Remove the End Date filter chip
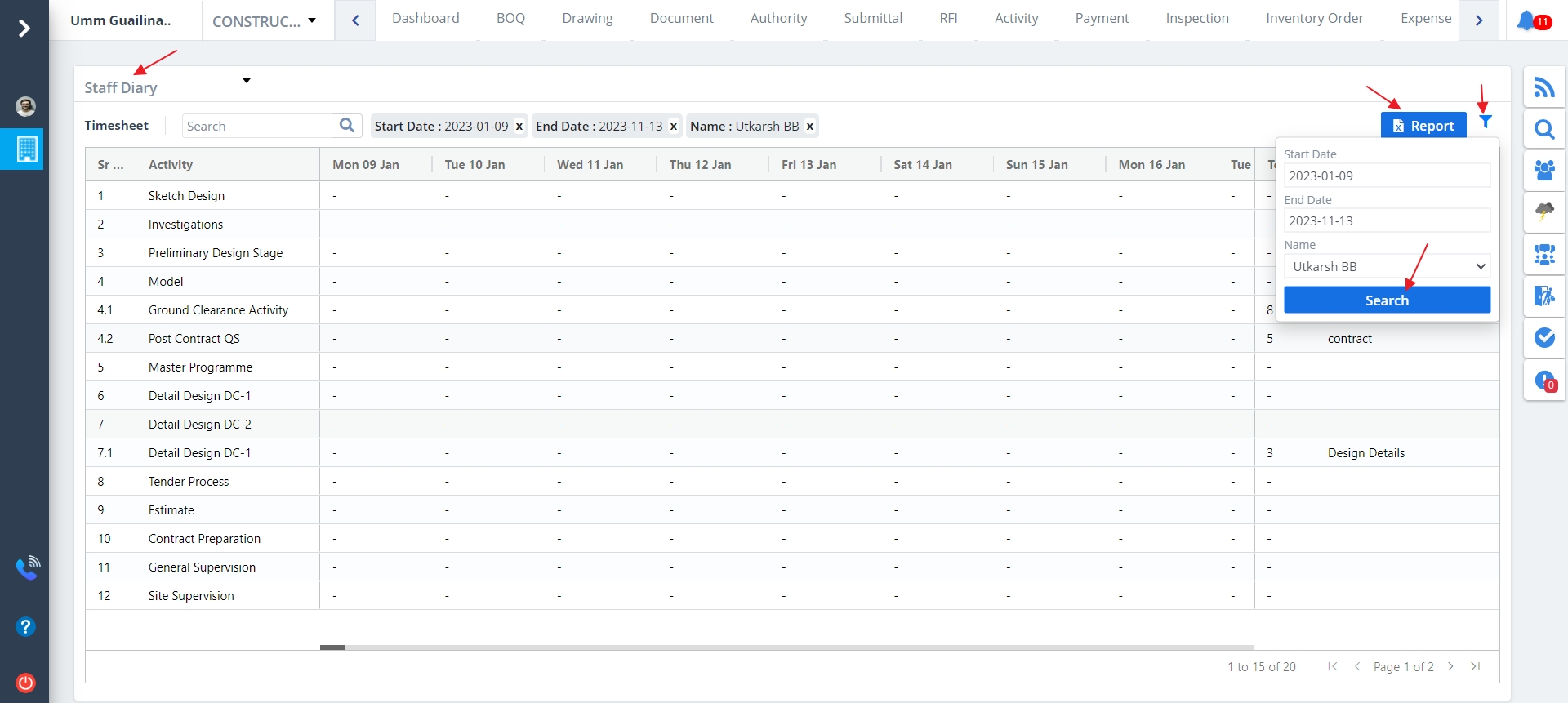 click(x=674, y=127)
